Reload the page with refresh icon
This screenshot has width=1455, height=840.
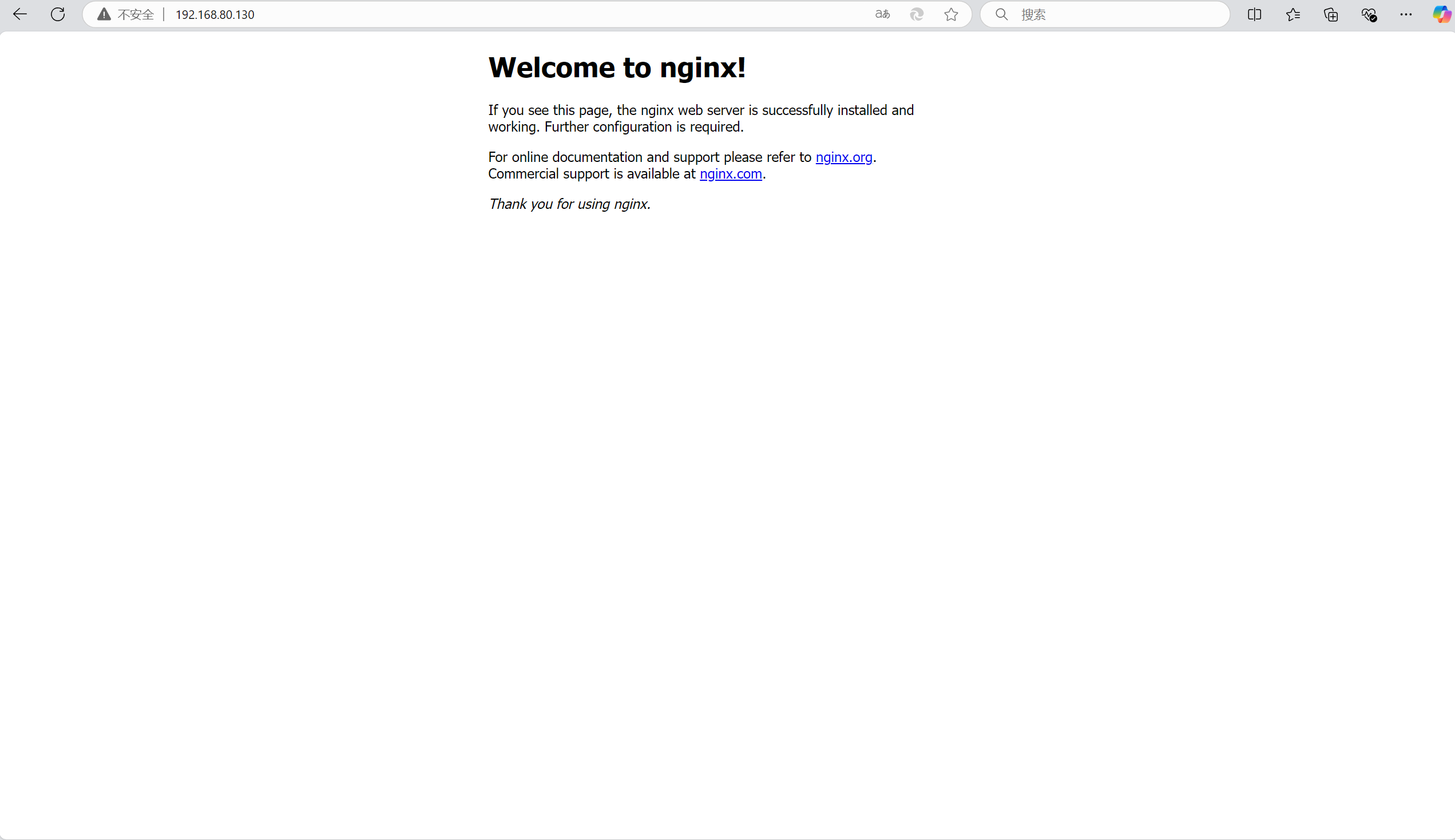pyautogui.click(x=58, y=14)
